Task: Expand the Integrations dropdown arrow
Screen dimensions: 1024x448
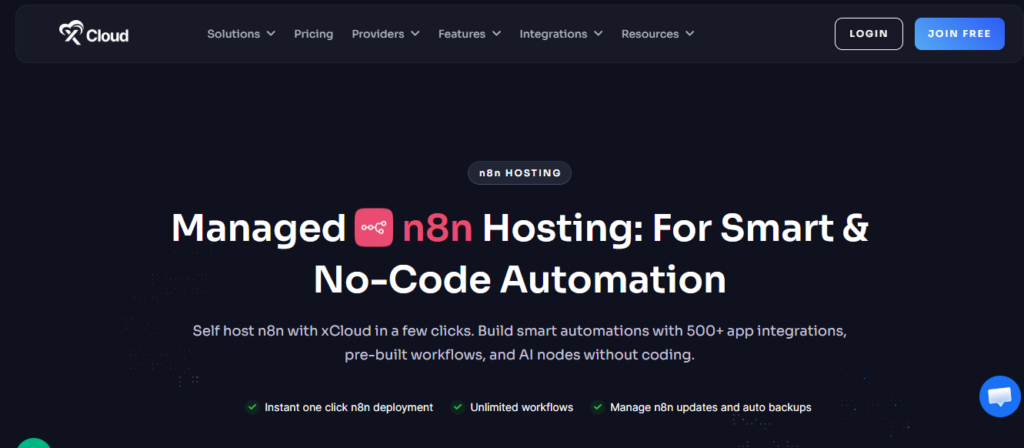Action: coord(598,34)
